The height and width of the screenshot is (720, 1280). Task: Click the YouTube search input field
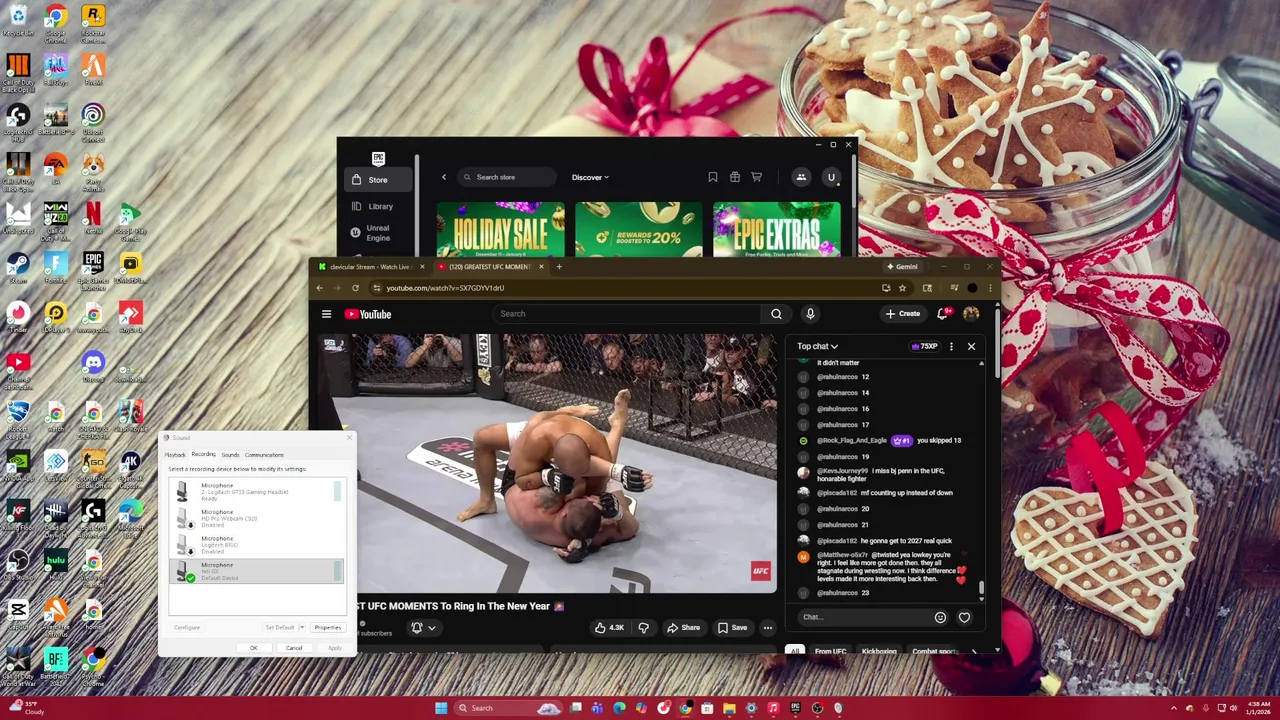[627, 314]
